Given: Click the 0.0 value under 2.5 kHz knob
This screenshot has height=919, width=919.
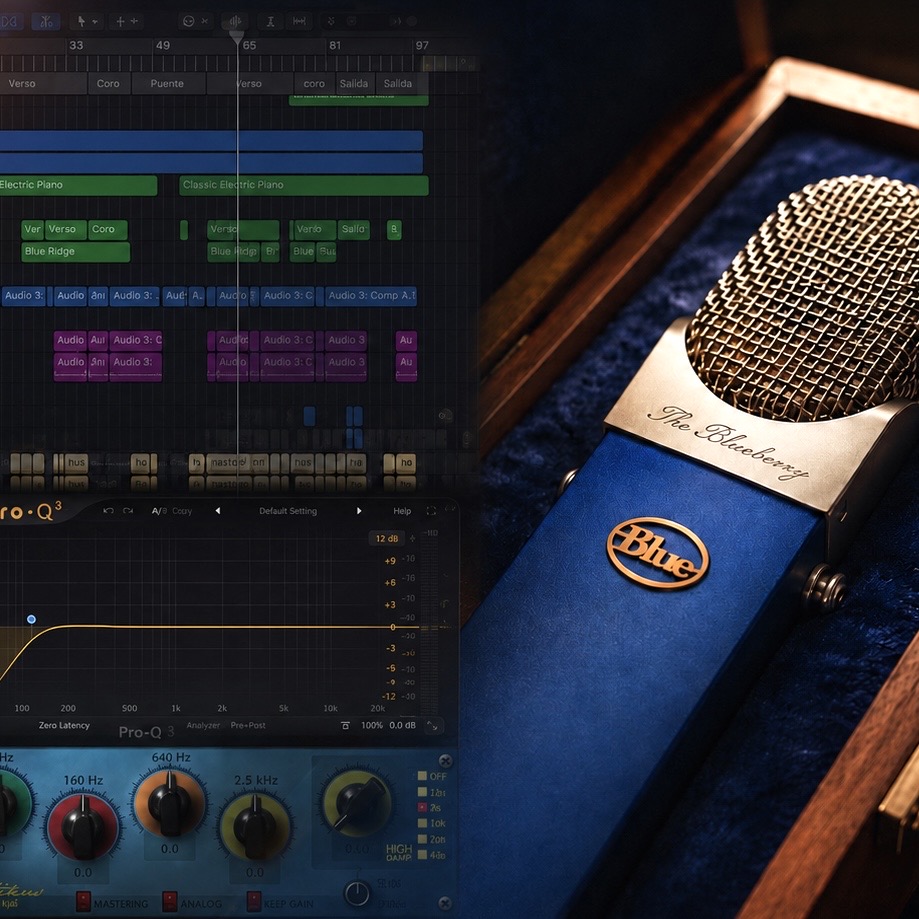Looking at the screenshot, I should point(255,873).
